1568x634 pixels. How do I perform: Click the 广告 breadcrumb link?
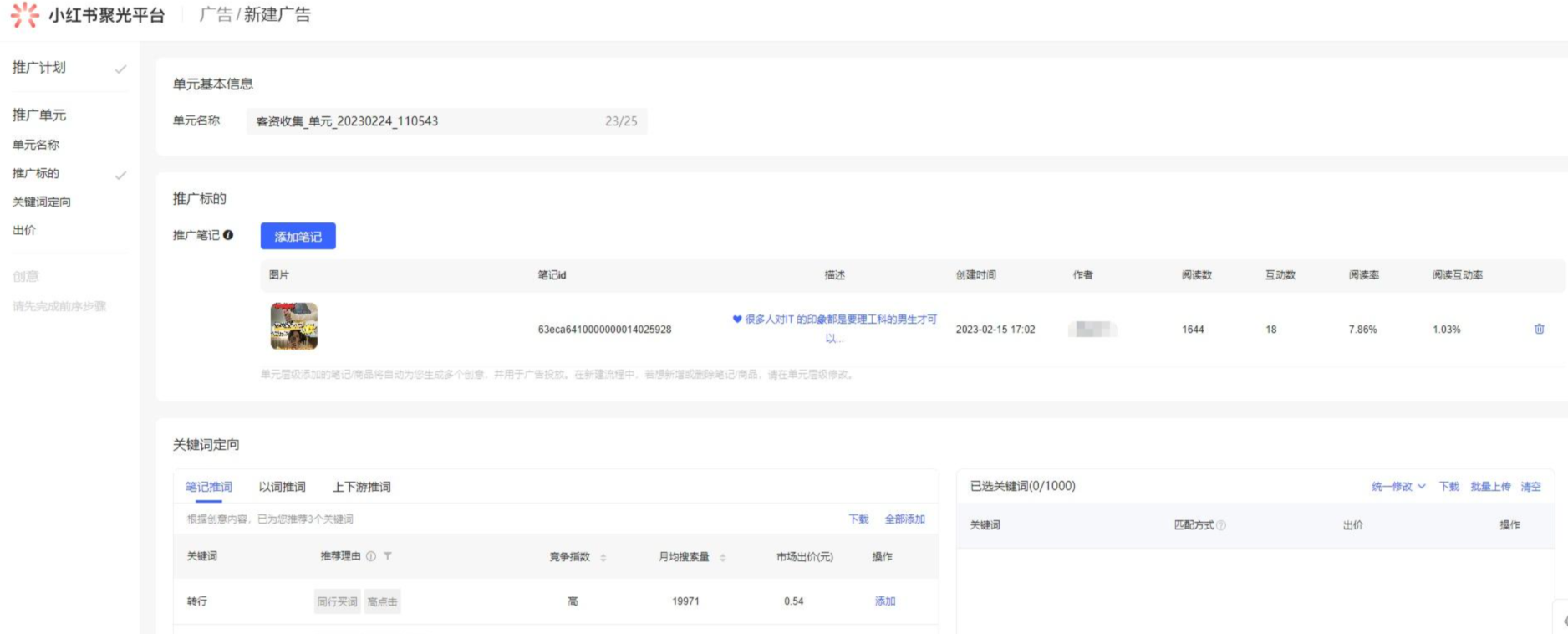216,15
